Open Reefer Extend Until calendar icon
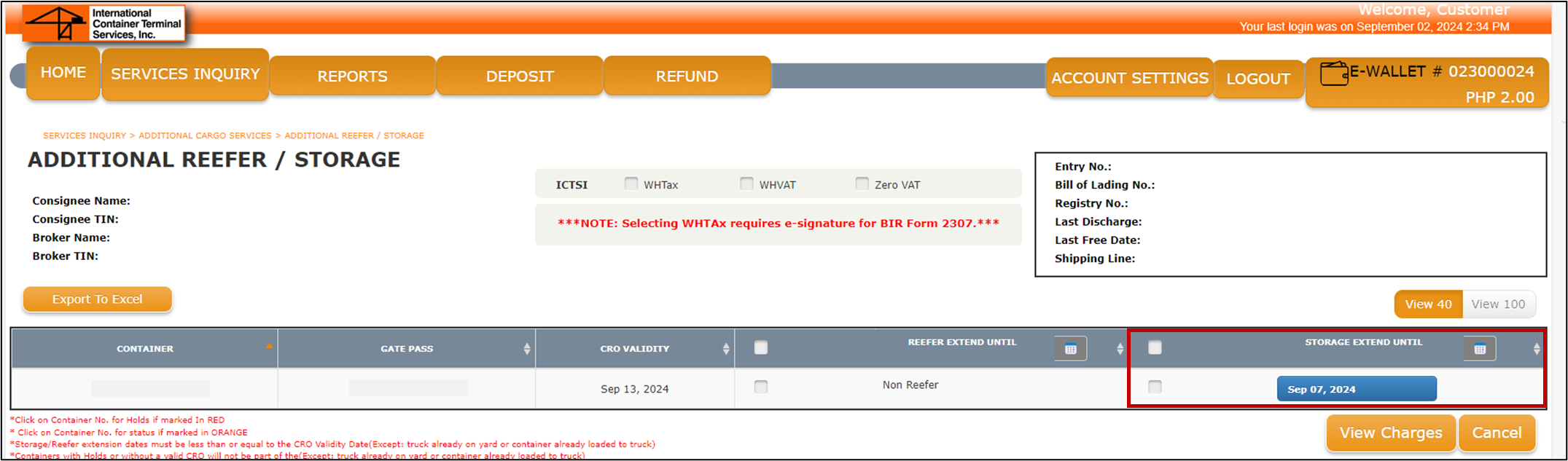The image size is (1568, 461). pyautogui.click(x=1070, y=349)
